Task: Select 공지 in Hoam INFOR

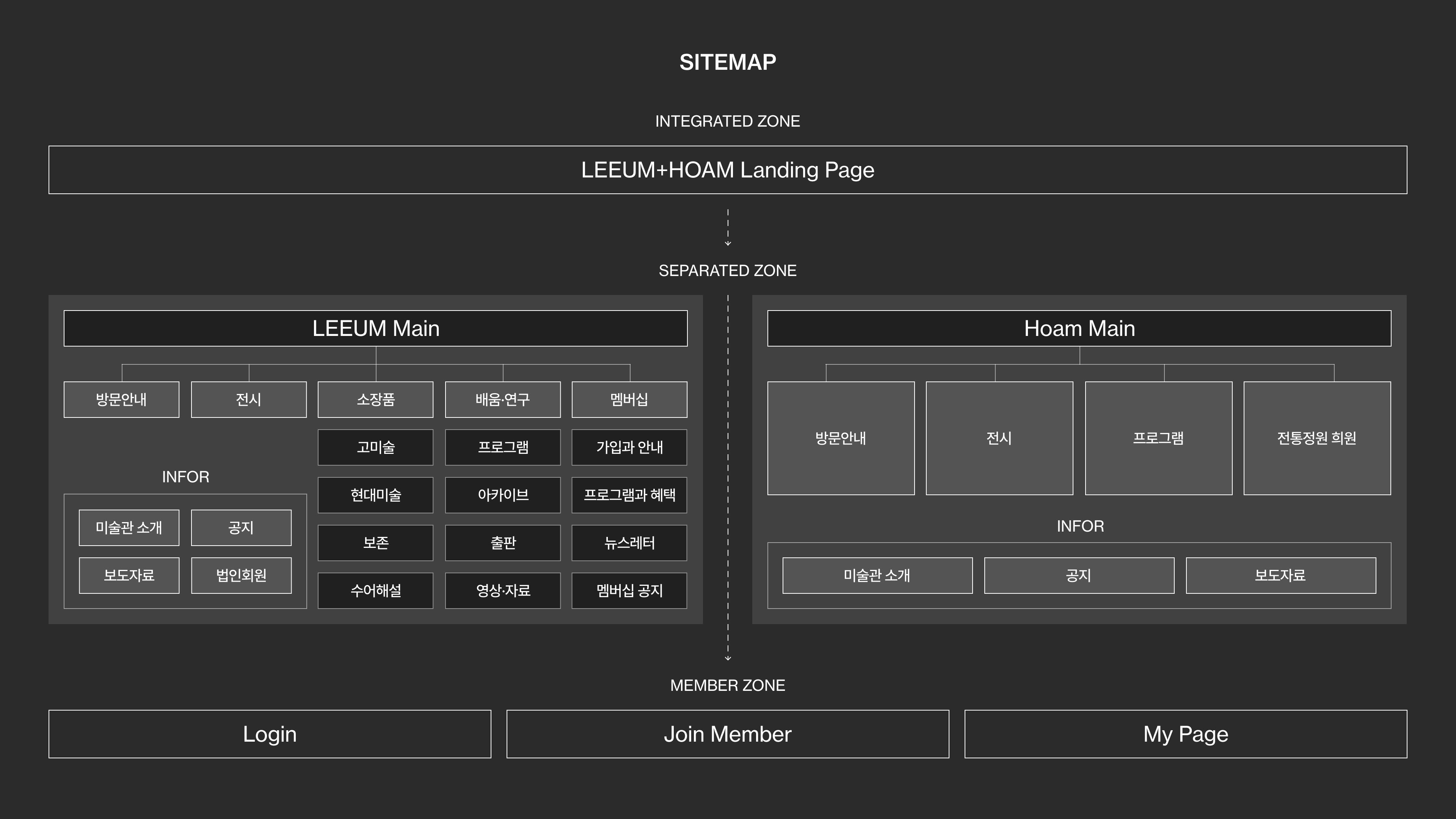Action: click(x=1079, y=576)
